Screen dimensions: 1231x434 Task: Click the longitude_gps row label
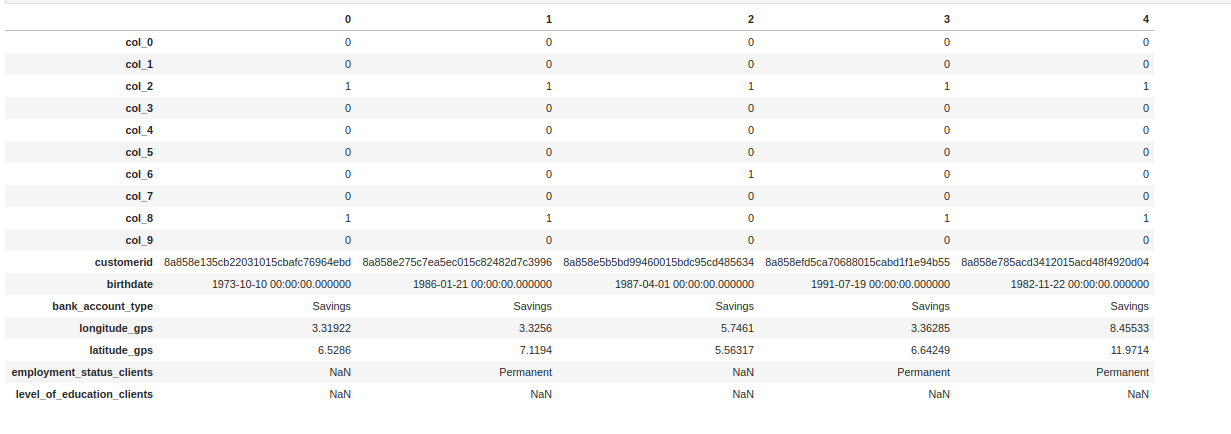(x=116, y=328)
